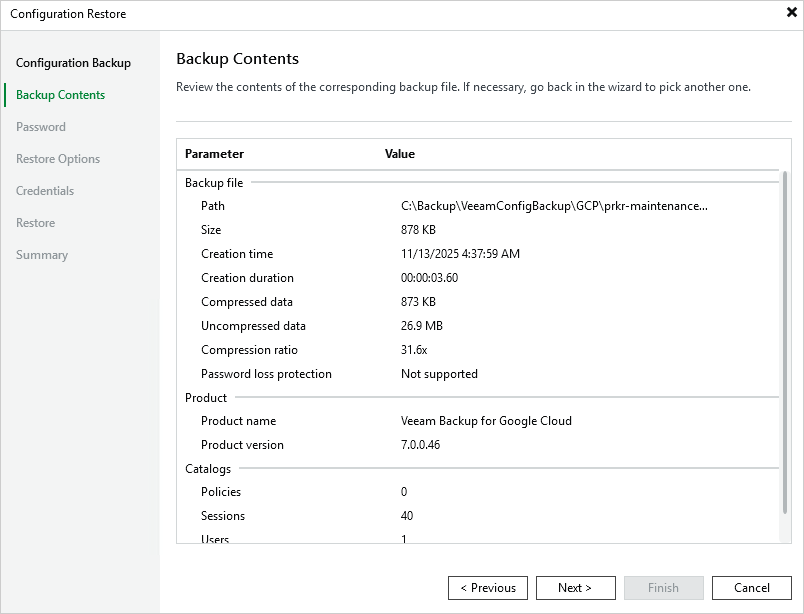Select the Compression ratio label

tap(249, 350)
